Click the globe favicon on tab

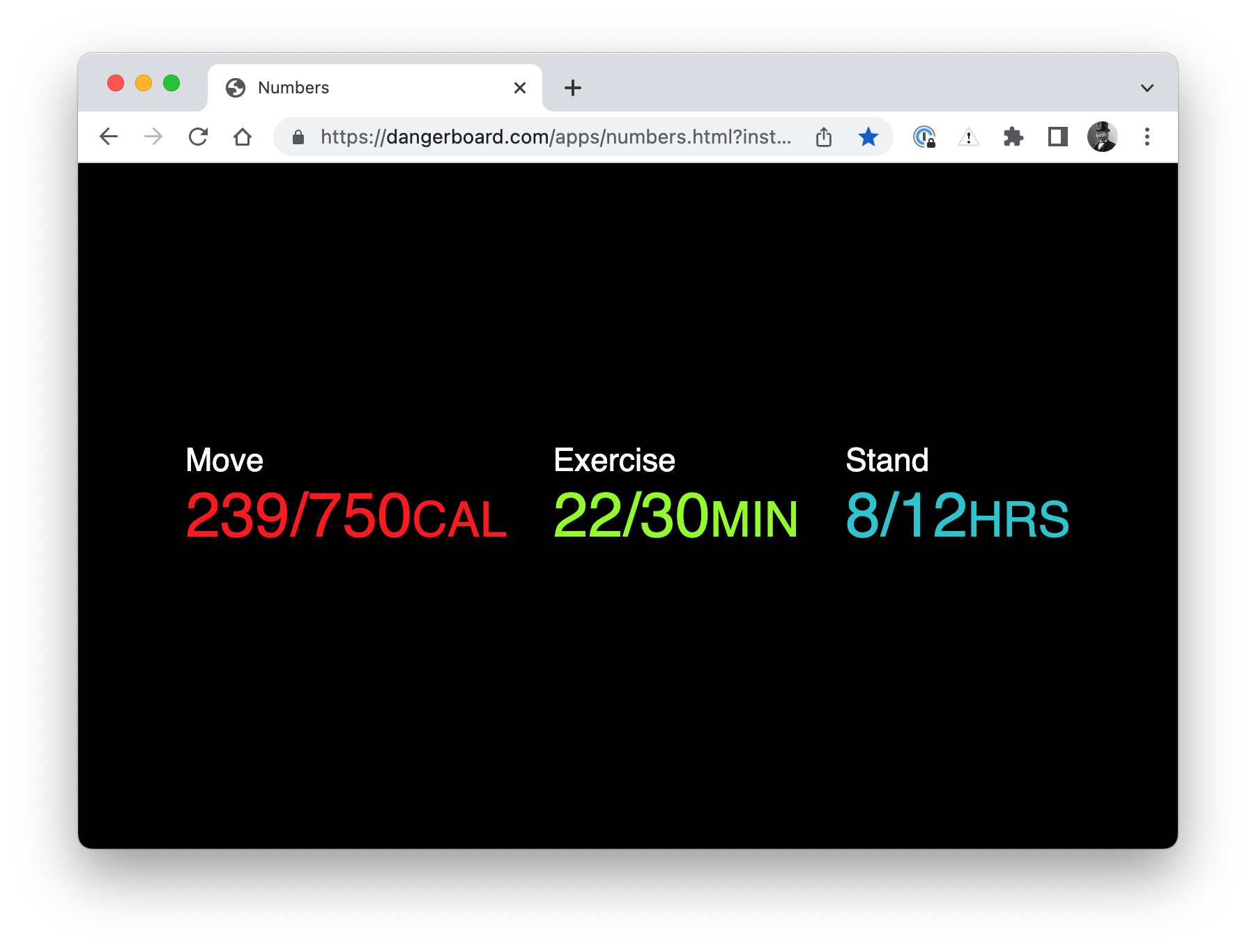click(236, 88)
